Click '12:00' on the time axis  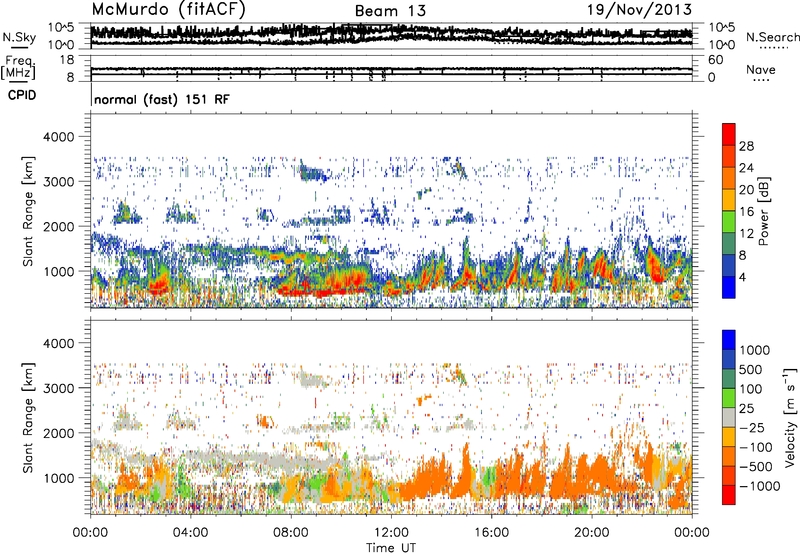[391, 533]
